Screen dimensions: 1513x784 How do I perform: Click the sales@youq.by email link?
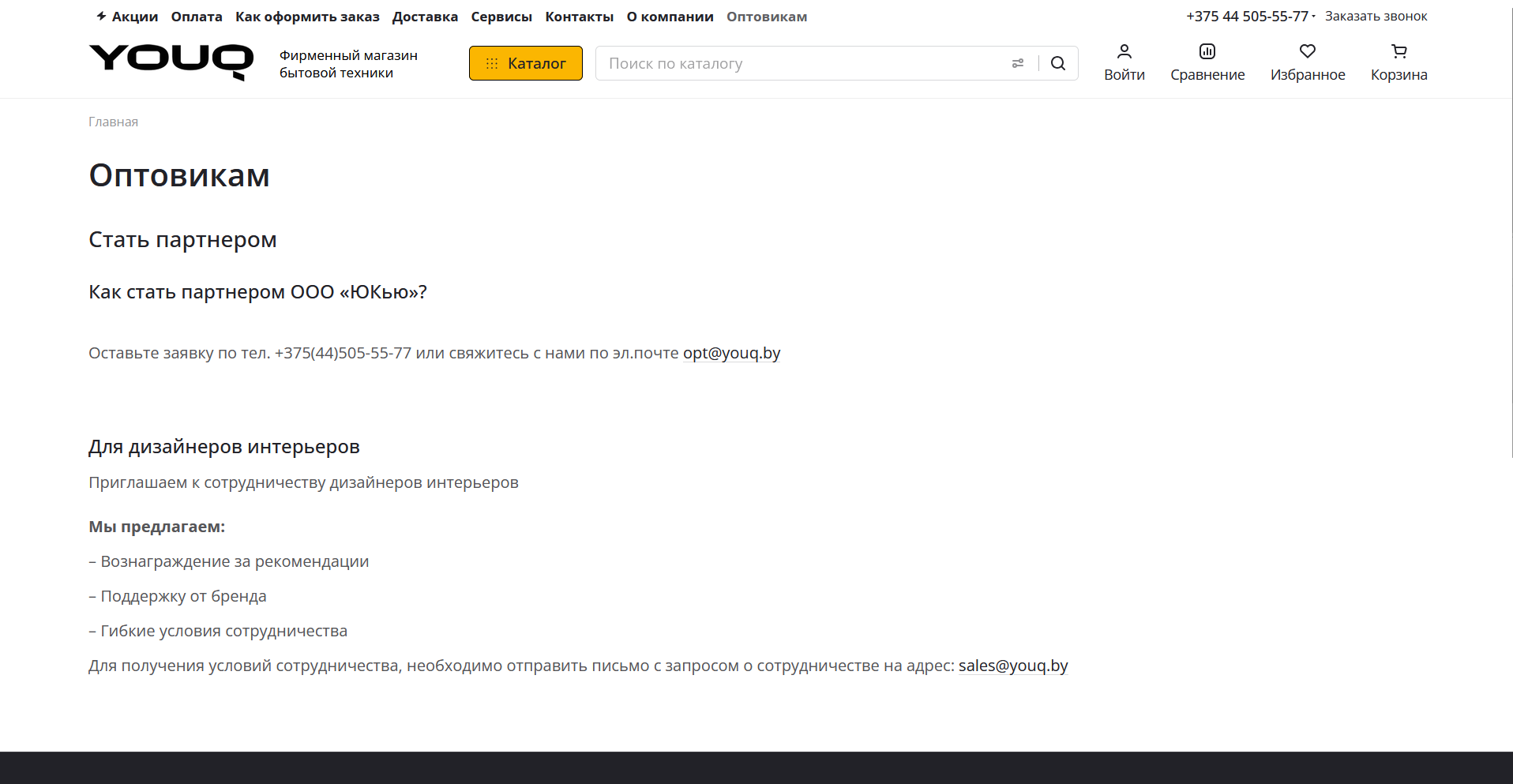tap(1013, 666)
